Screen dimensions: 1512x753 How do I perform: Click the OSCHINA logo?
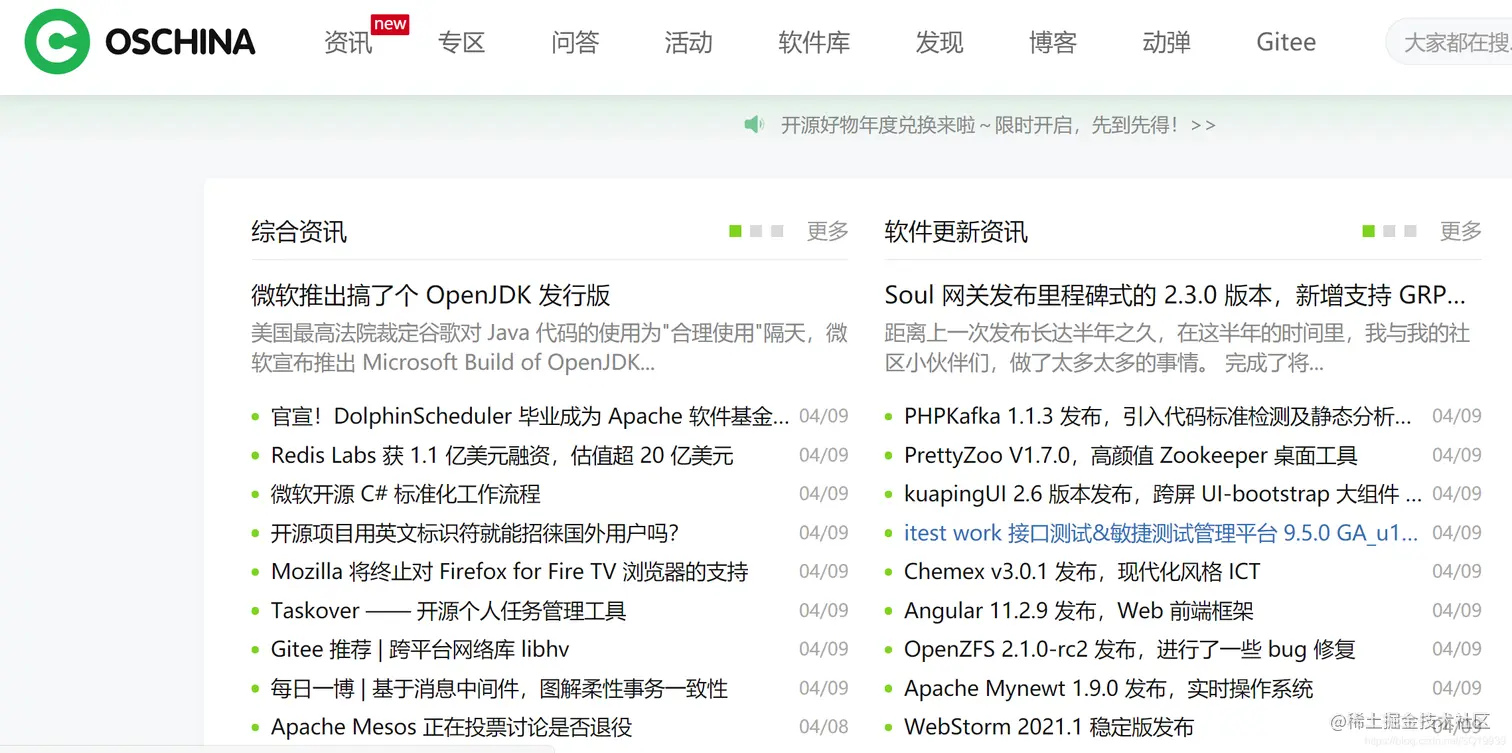pos(140,42)
